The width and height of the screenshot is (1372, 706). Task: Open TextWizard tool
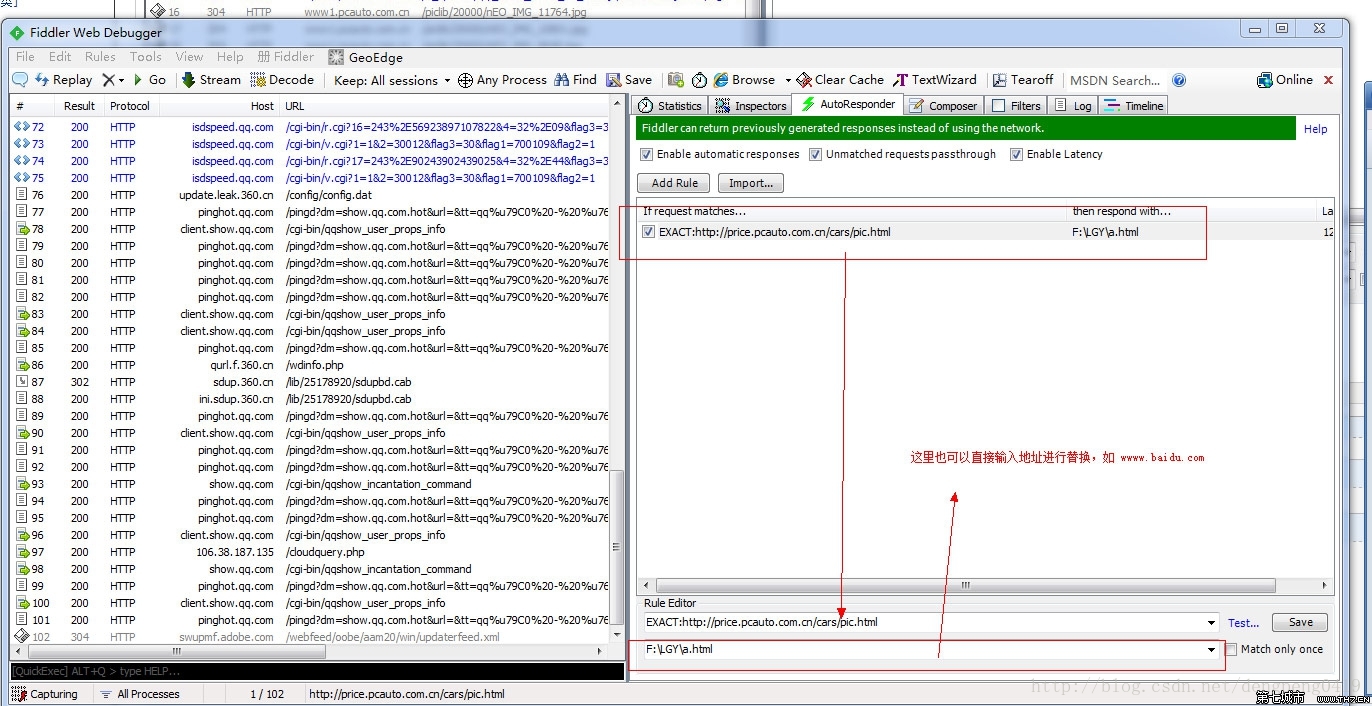coord(935,80)
